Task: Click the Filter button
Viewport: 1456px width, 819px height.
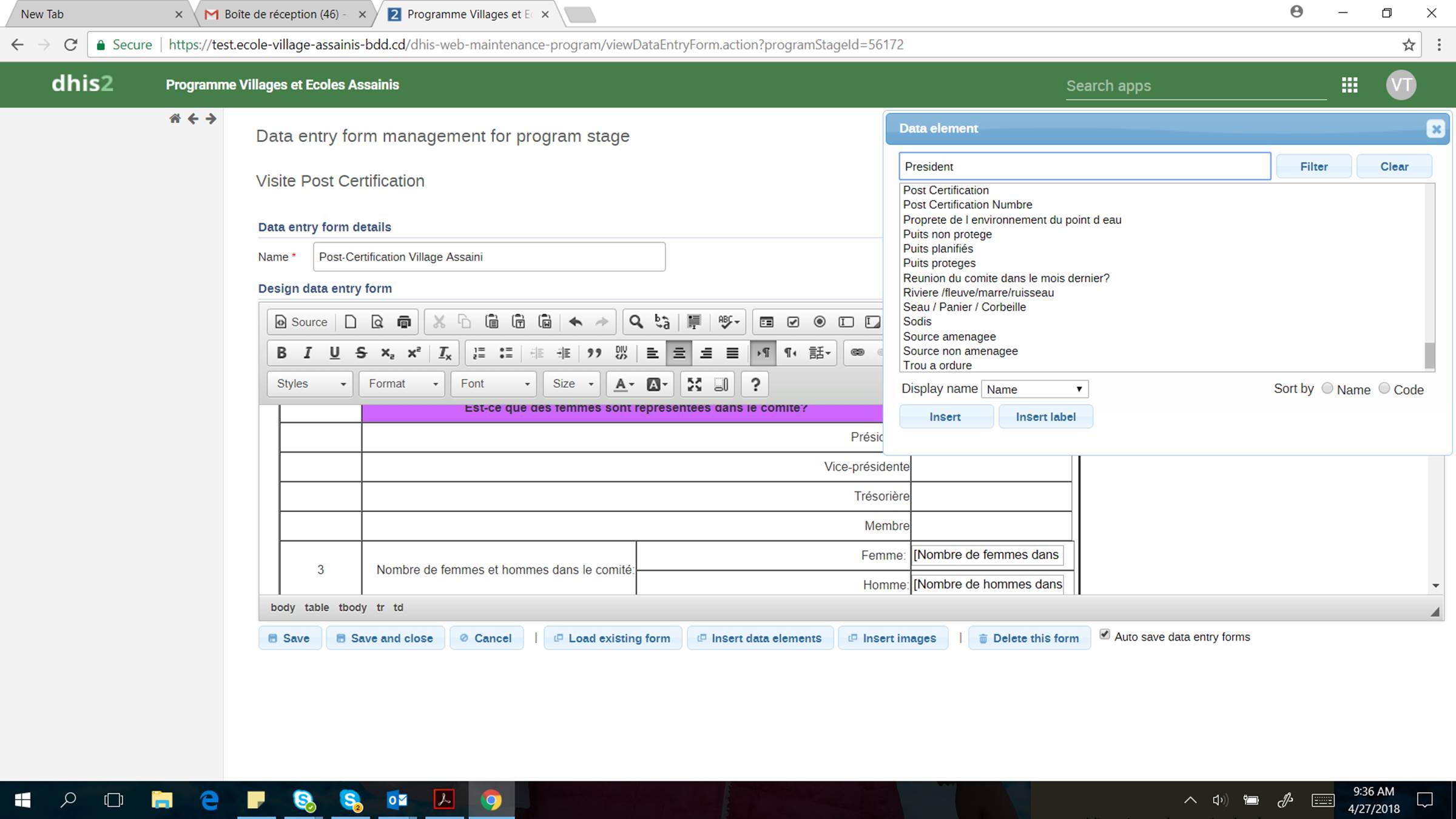Action: click(1313, 167)
